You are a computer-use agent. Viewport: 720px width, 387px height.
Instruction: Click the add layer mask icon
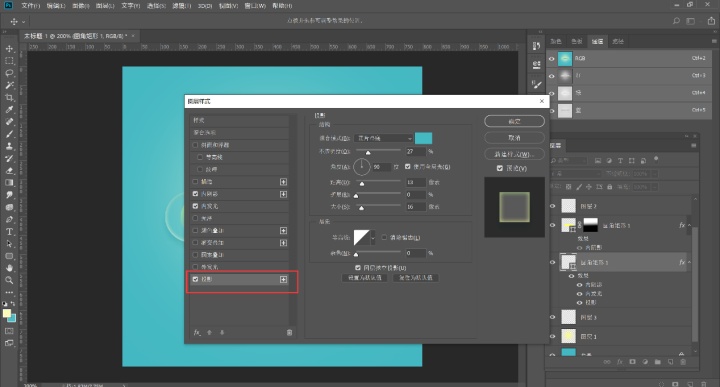(x=632, y=362)
